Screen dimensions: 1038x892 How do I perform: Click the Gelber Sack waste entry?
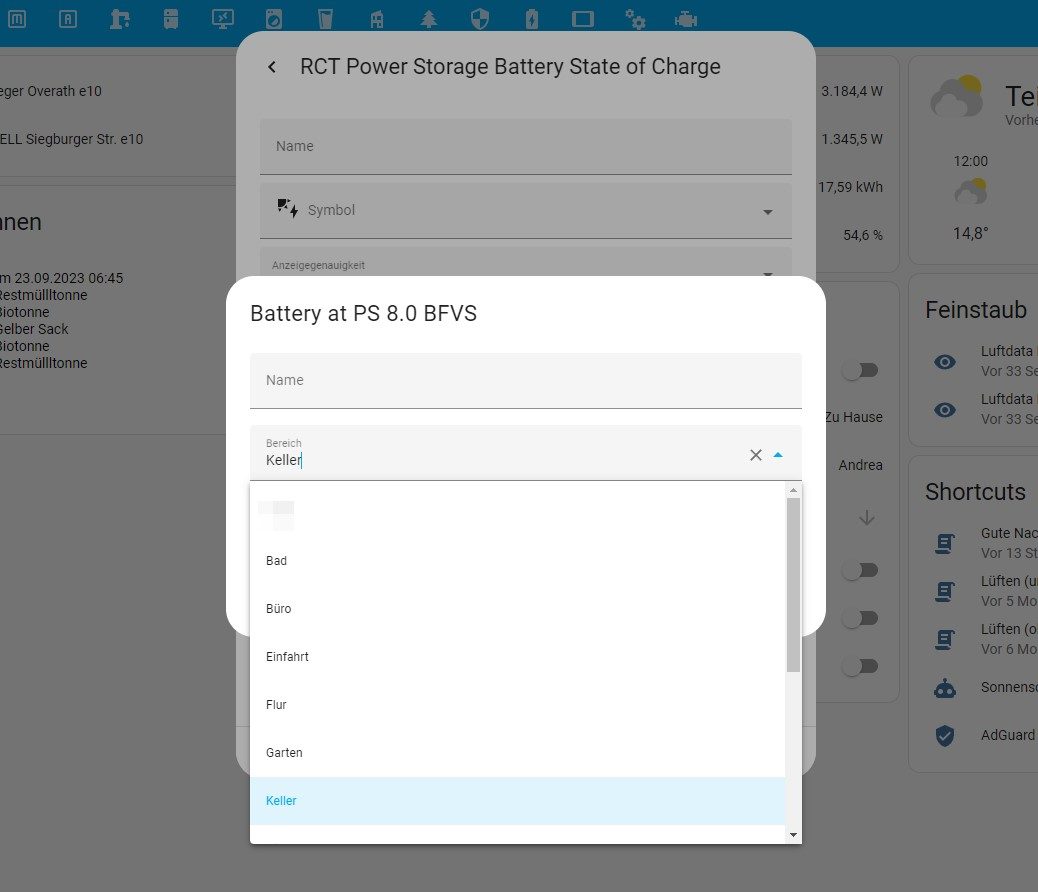point(34,329)
